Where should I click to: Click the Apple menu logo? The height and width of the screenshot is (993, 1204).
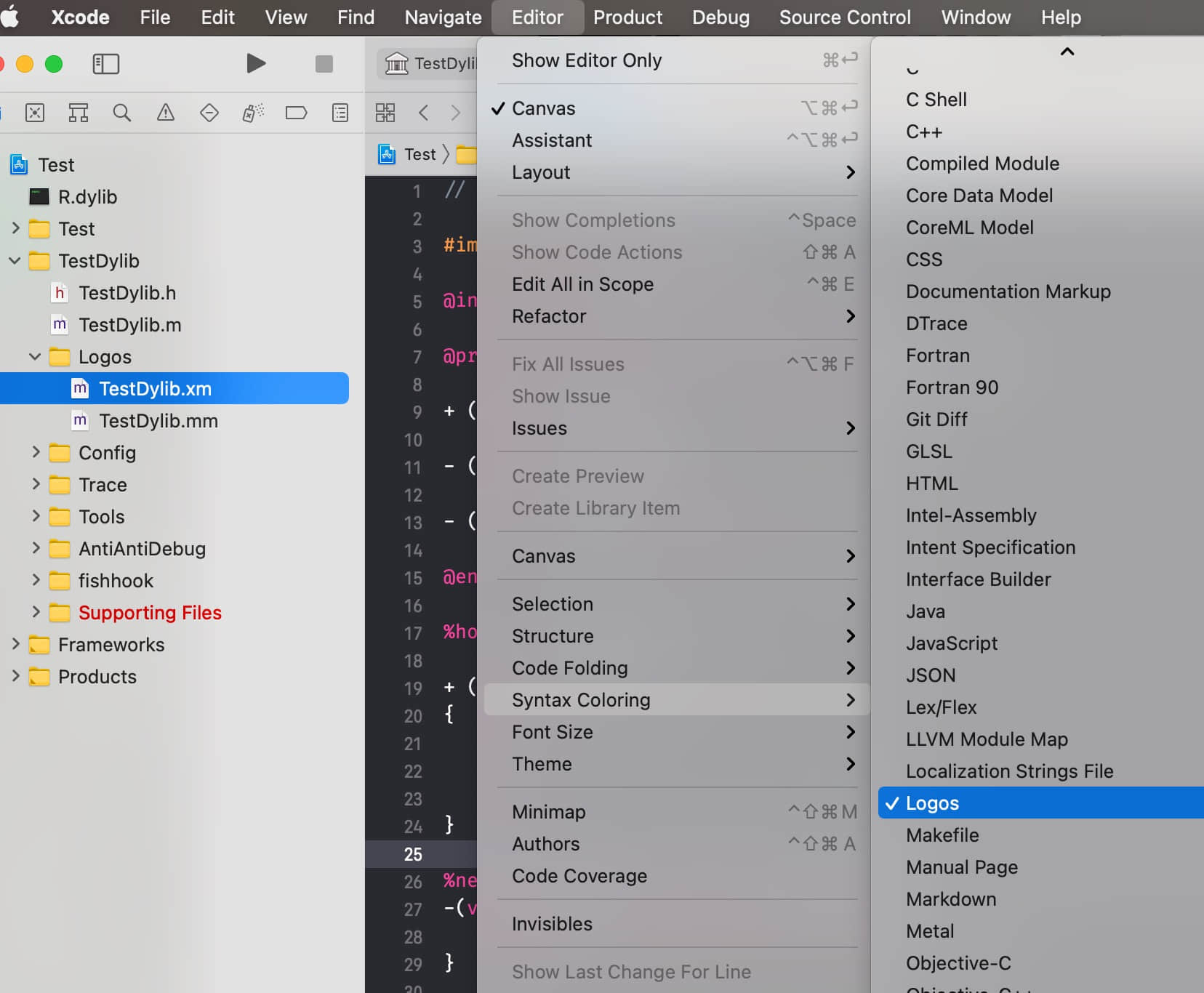click(x=9, y=16)
